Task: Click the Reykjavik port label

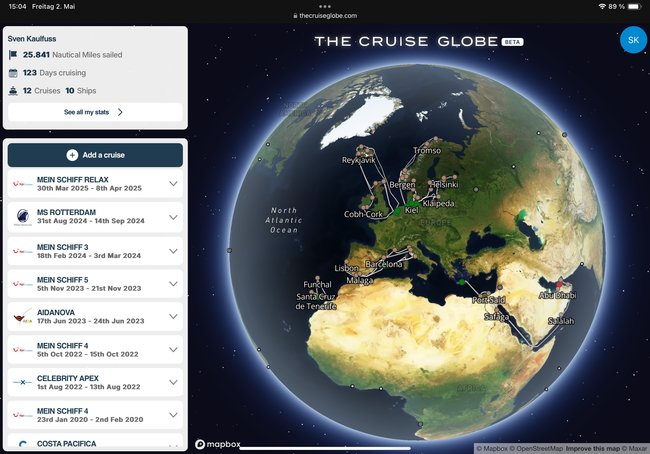Action: 359,160
